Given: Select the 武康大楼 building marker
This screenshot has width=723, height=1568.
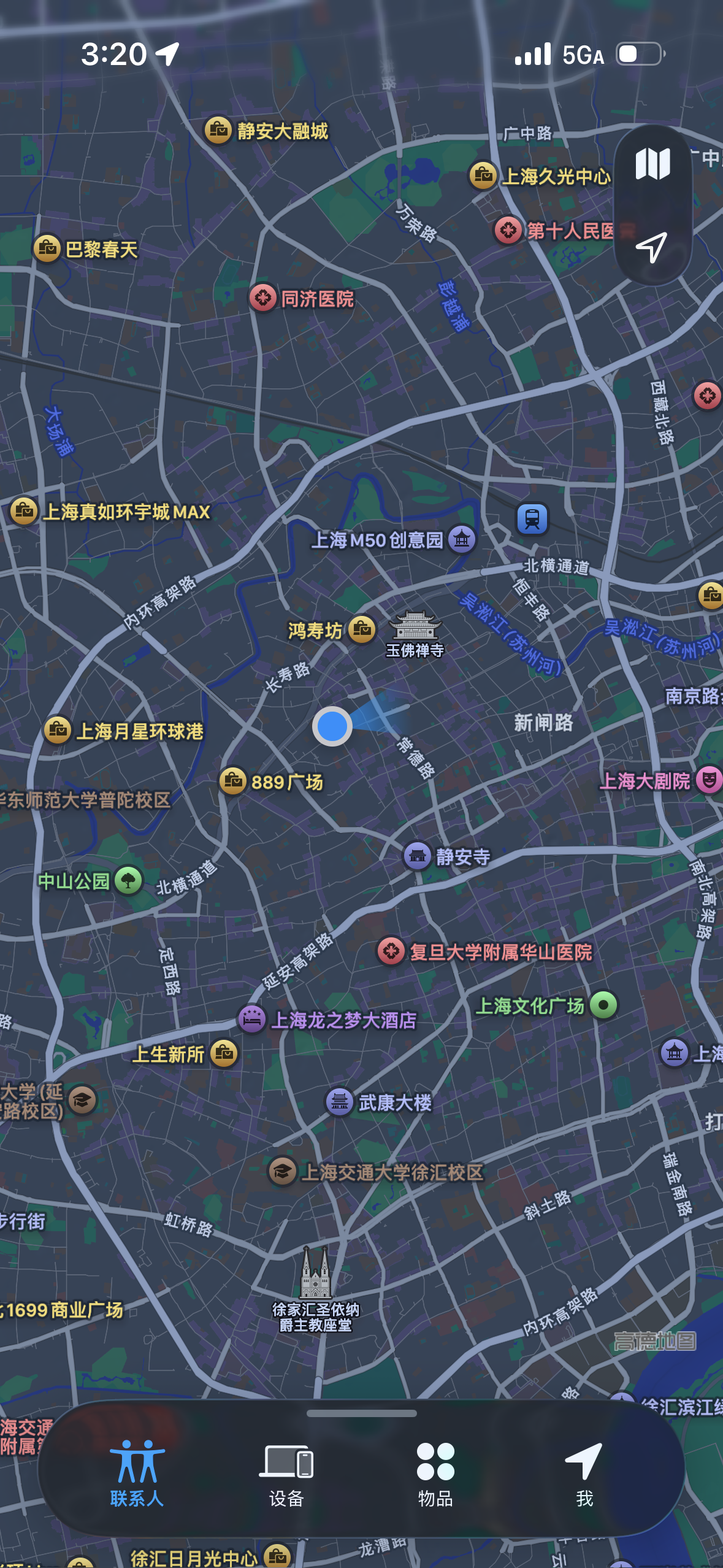Looking at the screenshot, I should coord(339,1102).
